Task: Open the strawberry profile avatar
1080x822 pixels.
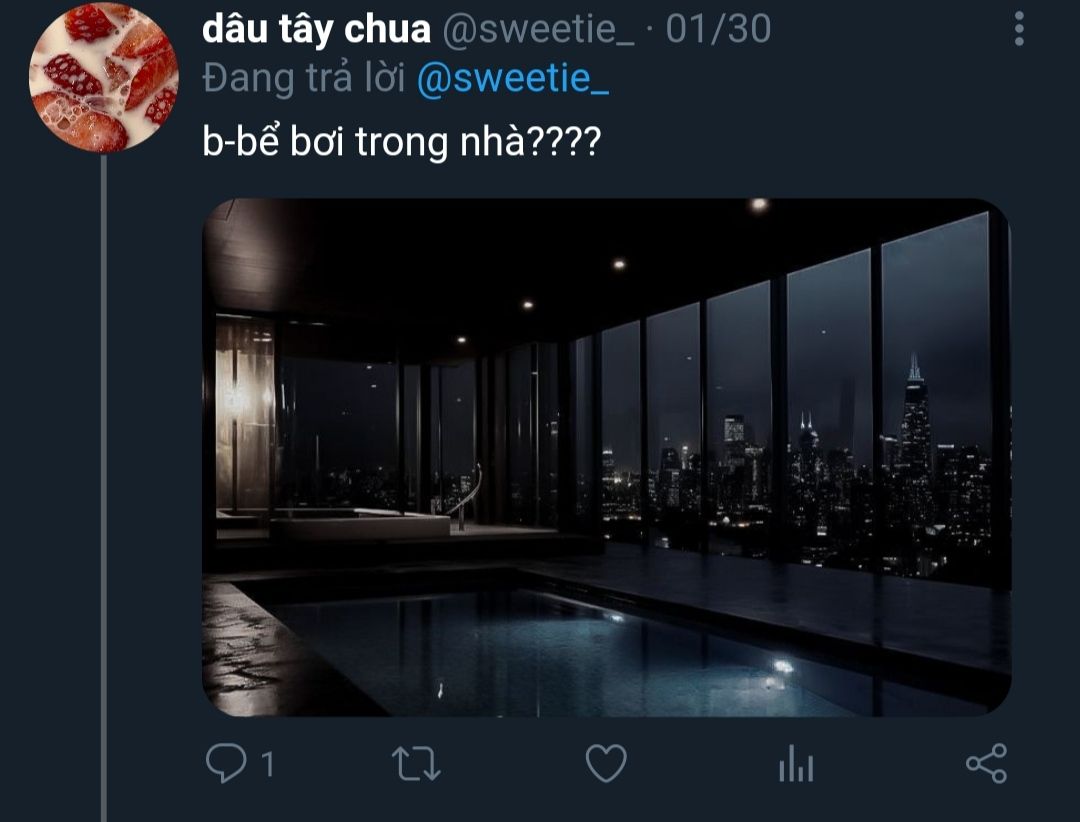Action: coord(104,77)
